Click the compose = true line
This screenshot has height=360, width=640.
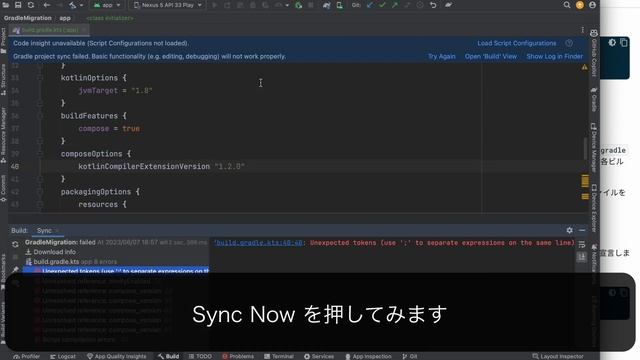[x=109, y=129]
